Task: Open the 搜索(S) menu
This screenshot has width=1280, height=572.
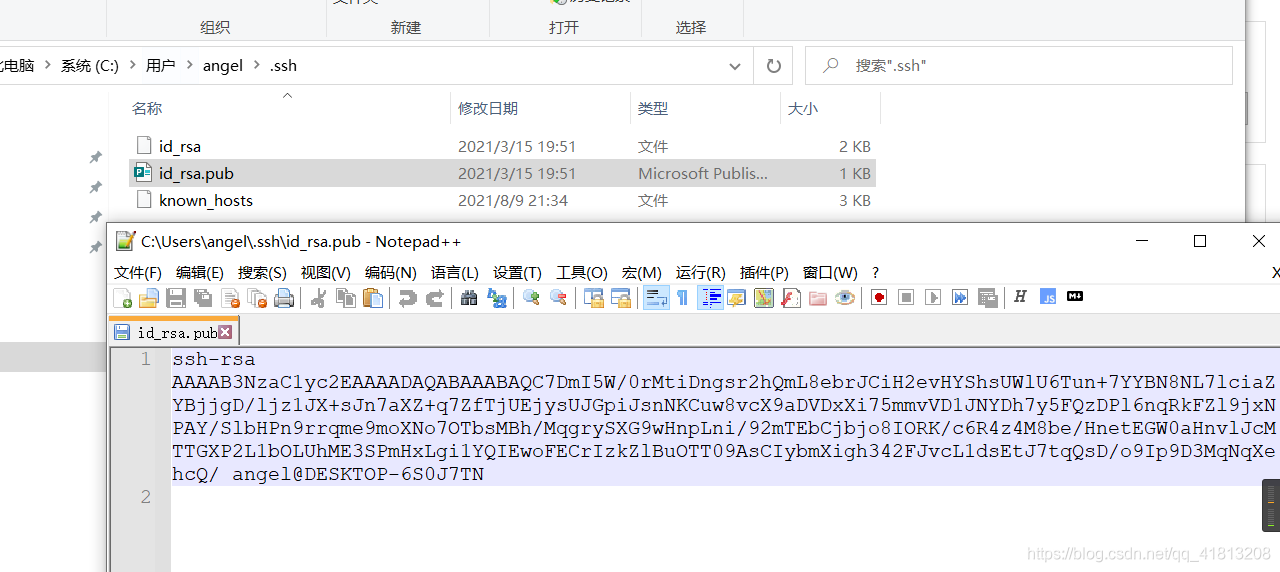Action: (262, 273)
